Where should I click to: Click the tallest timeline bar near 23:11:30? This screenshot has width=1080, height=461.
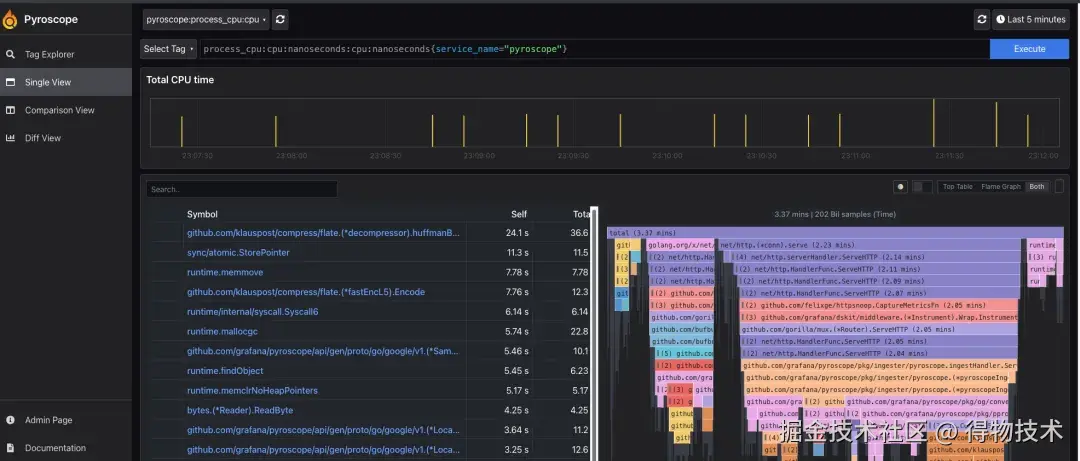[934, 123]
